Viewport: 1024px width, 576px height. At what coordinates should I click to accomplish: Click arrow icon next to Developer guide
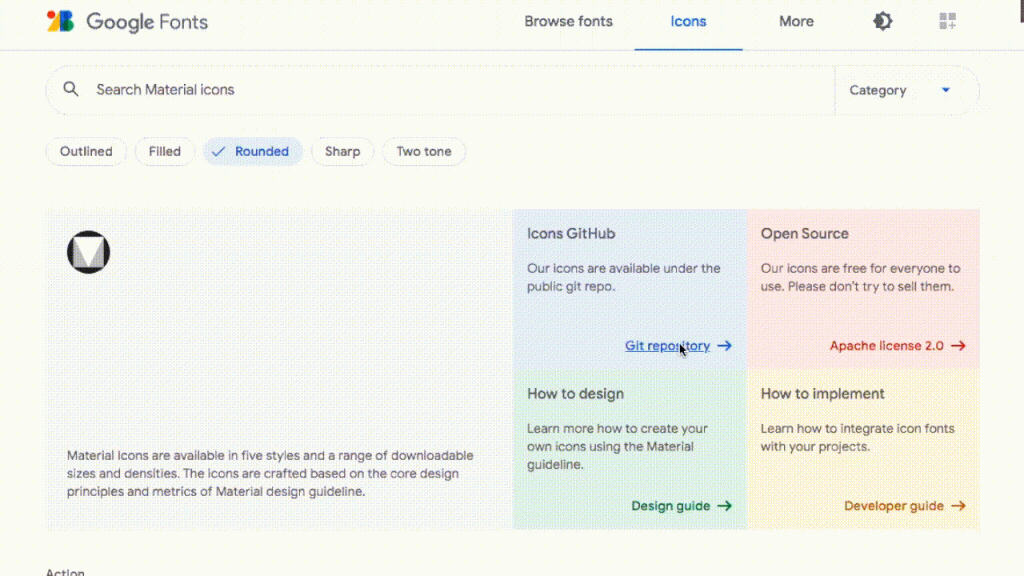tap(958, 506)
